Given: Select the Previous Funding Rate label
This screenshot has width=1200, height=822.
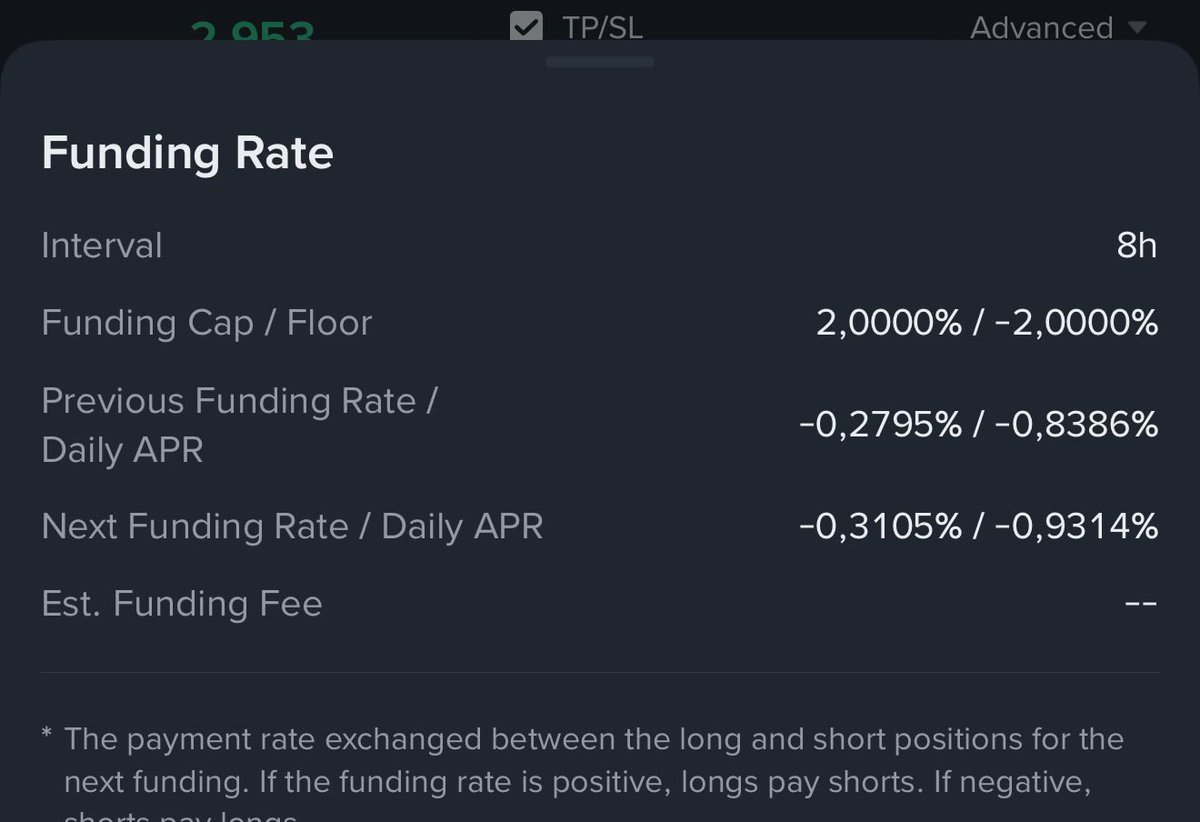Looking at the screenshot, I should (240, 401).
